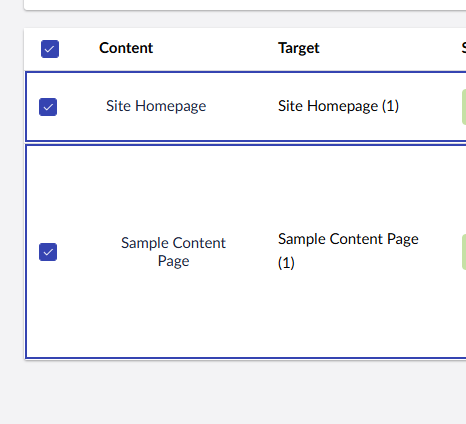The image size is (466, 424).
Task: Click the white panel above the table
Action: point(245,5)
